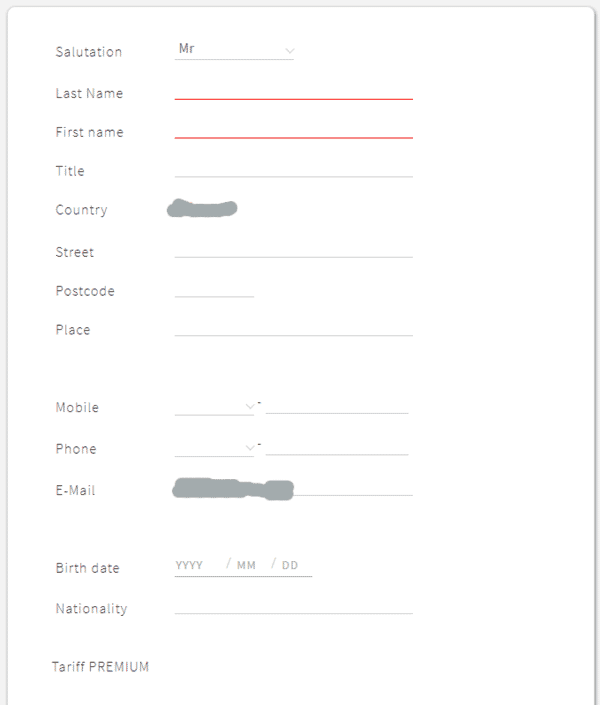Click the Postcode input box

(214, 289)
